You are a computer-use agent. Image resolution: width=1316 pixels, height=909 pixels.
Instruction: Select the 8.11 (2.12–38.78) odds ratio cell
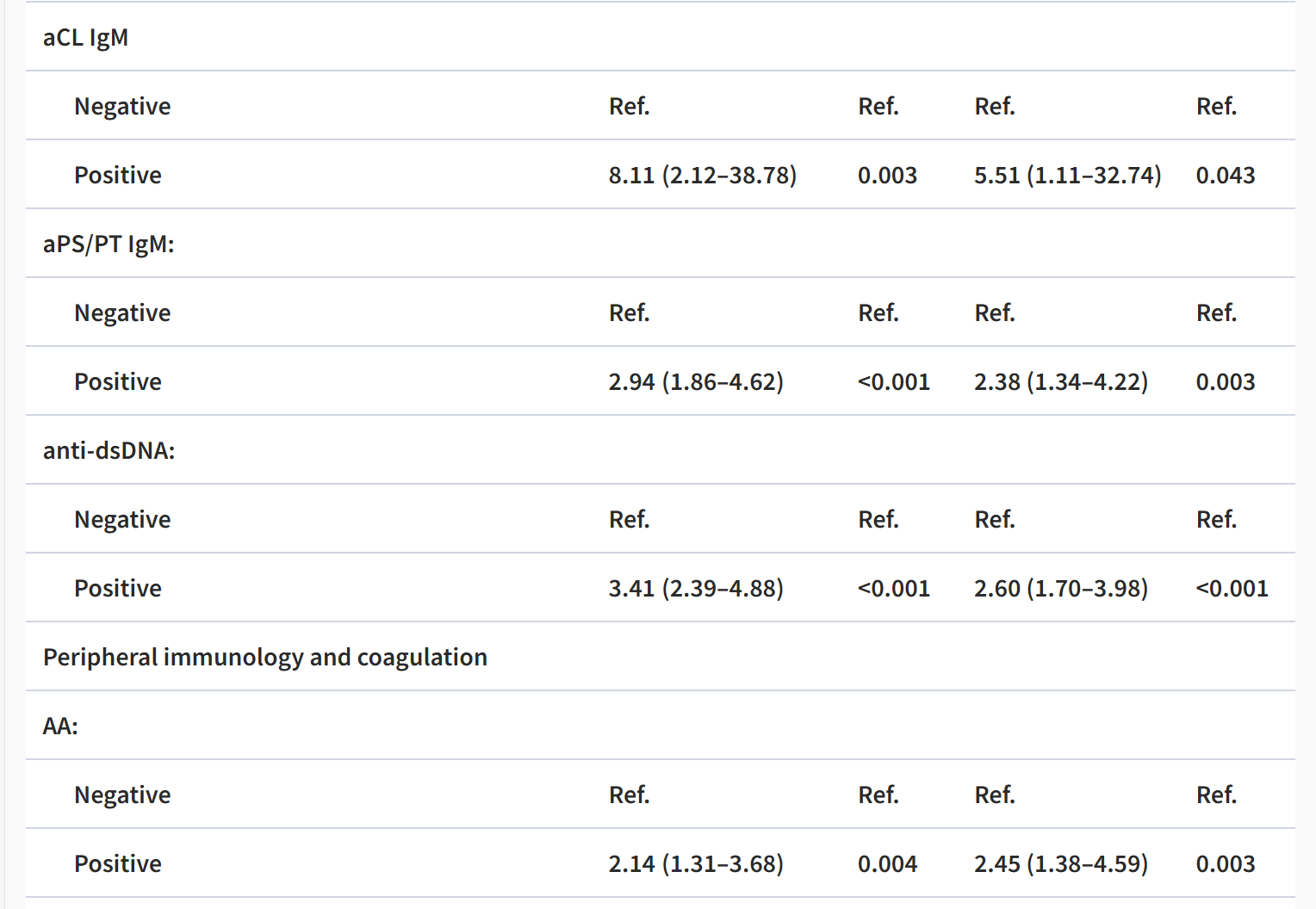[702, 176]
